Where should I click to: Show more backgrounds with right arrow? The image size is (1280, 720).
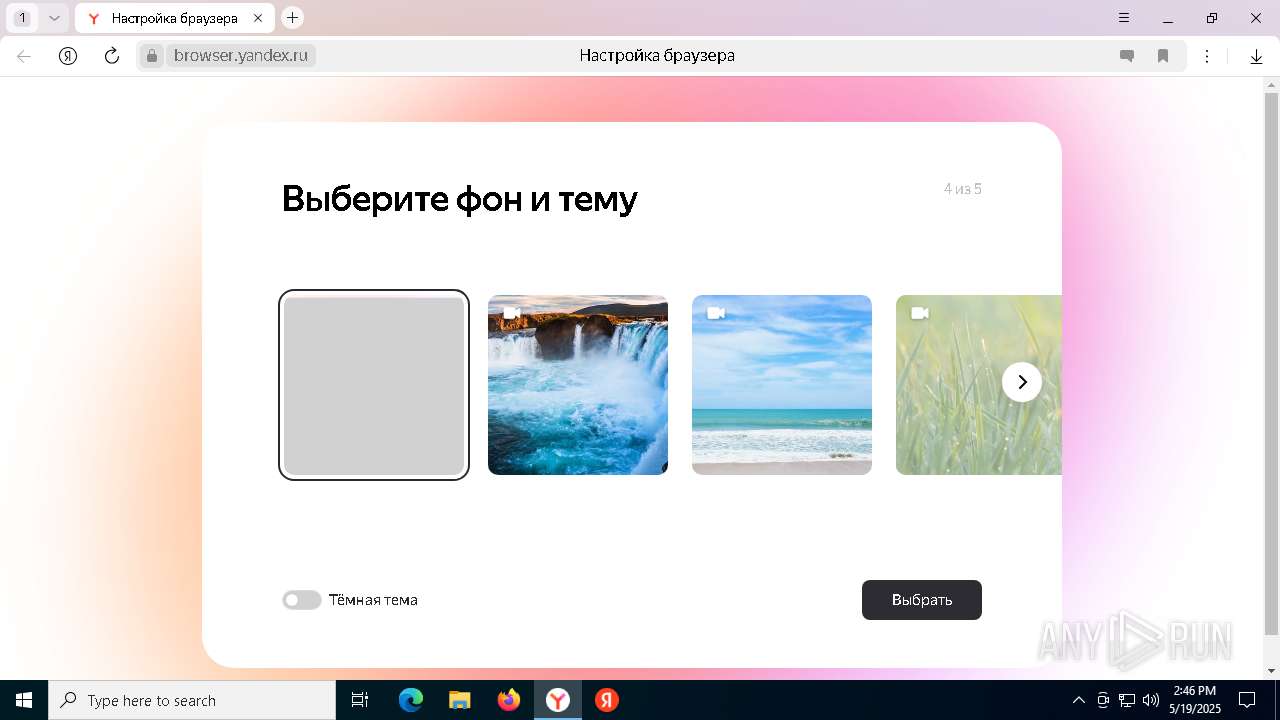click(x=1022, y=382)
